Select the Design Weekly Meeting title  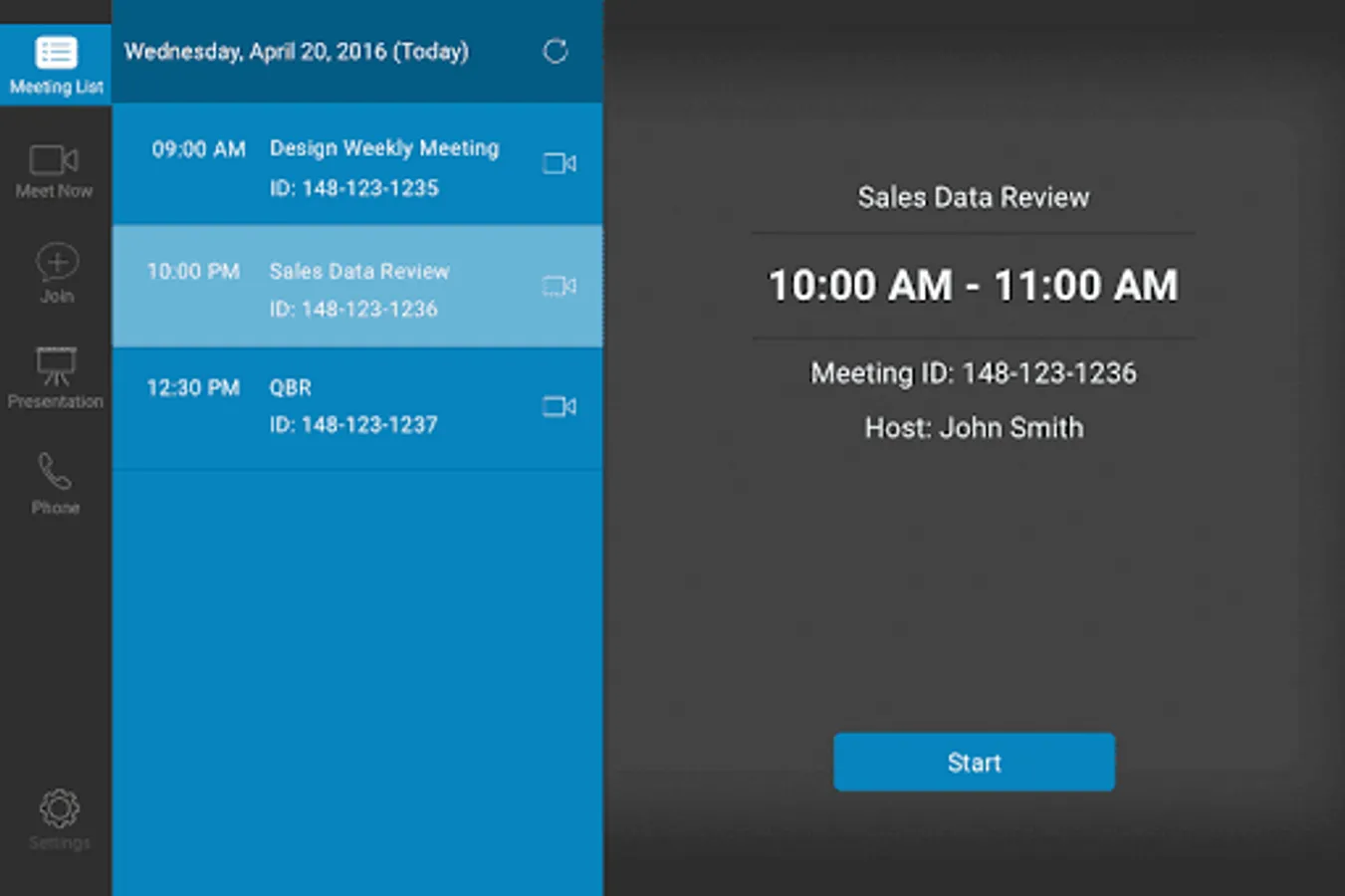pos(384,148)
